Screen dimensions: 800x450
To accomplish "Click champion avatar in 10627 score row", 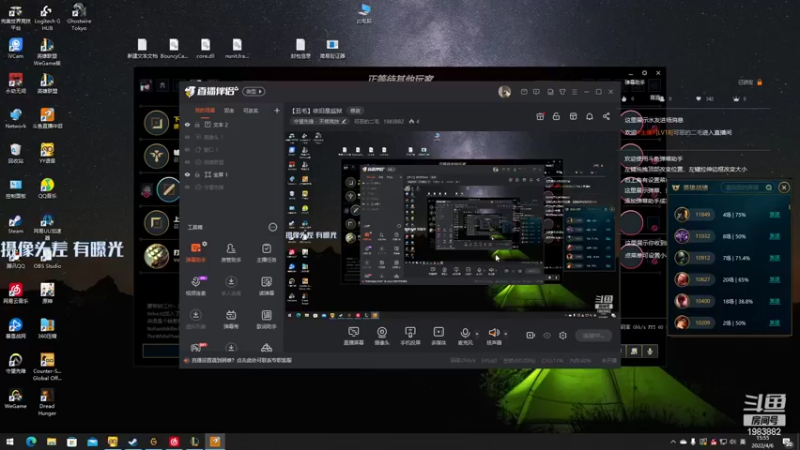I will [682, 280].
